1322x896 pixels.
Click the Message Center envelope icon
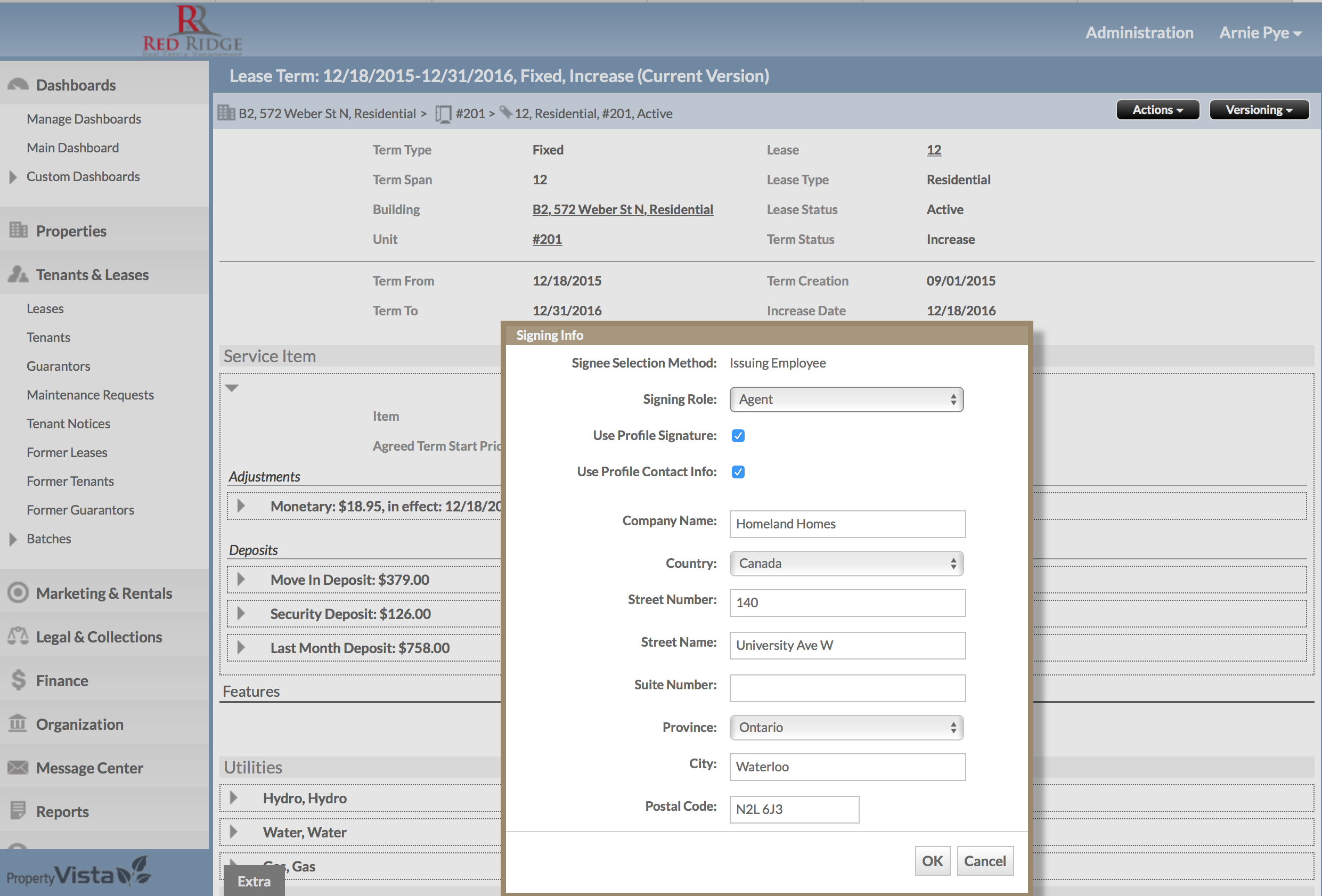[x=18, y=768]
